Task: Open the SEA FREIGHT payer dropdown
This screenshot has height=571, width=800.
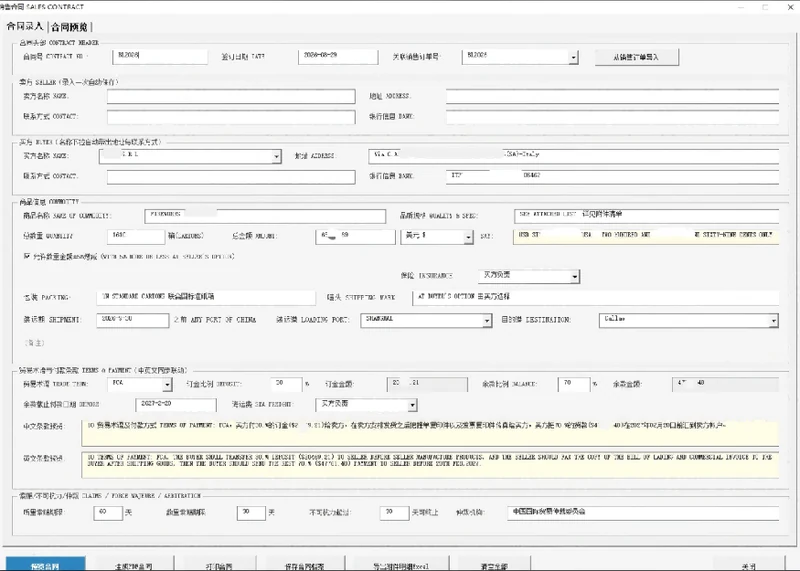Action: 412,405
